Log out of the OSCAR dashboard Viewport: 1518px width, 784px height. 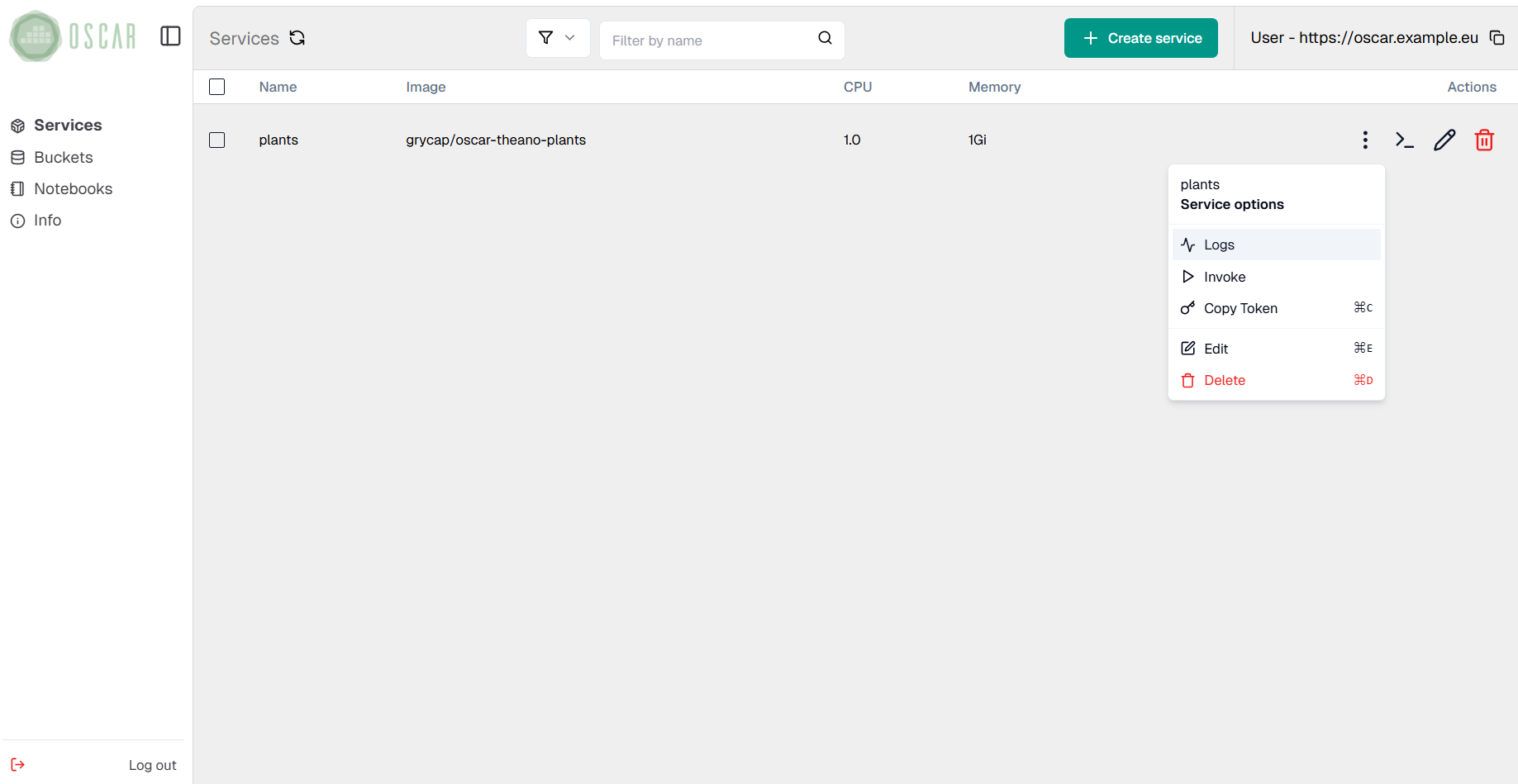[x=152, y=765]
